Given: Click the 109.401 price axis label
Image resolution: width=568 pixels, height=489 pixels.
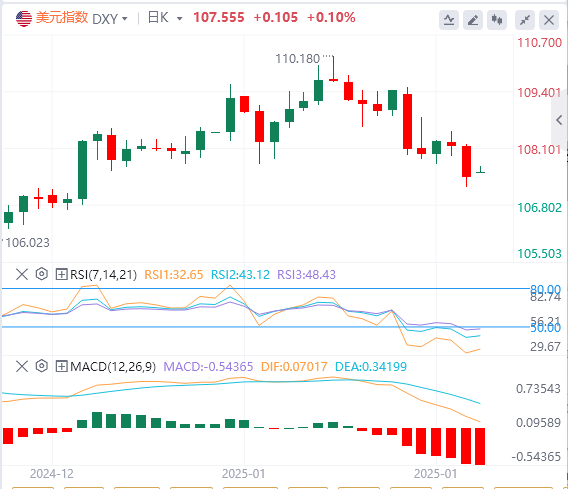Looking at the screenshot, I should tap(539, 93).
